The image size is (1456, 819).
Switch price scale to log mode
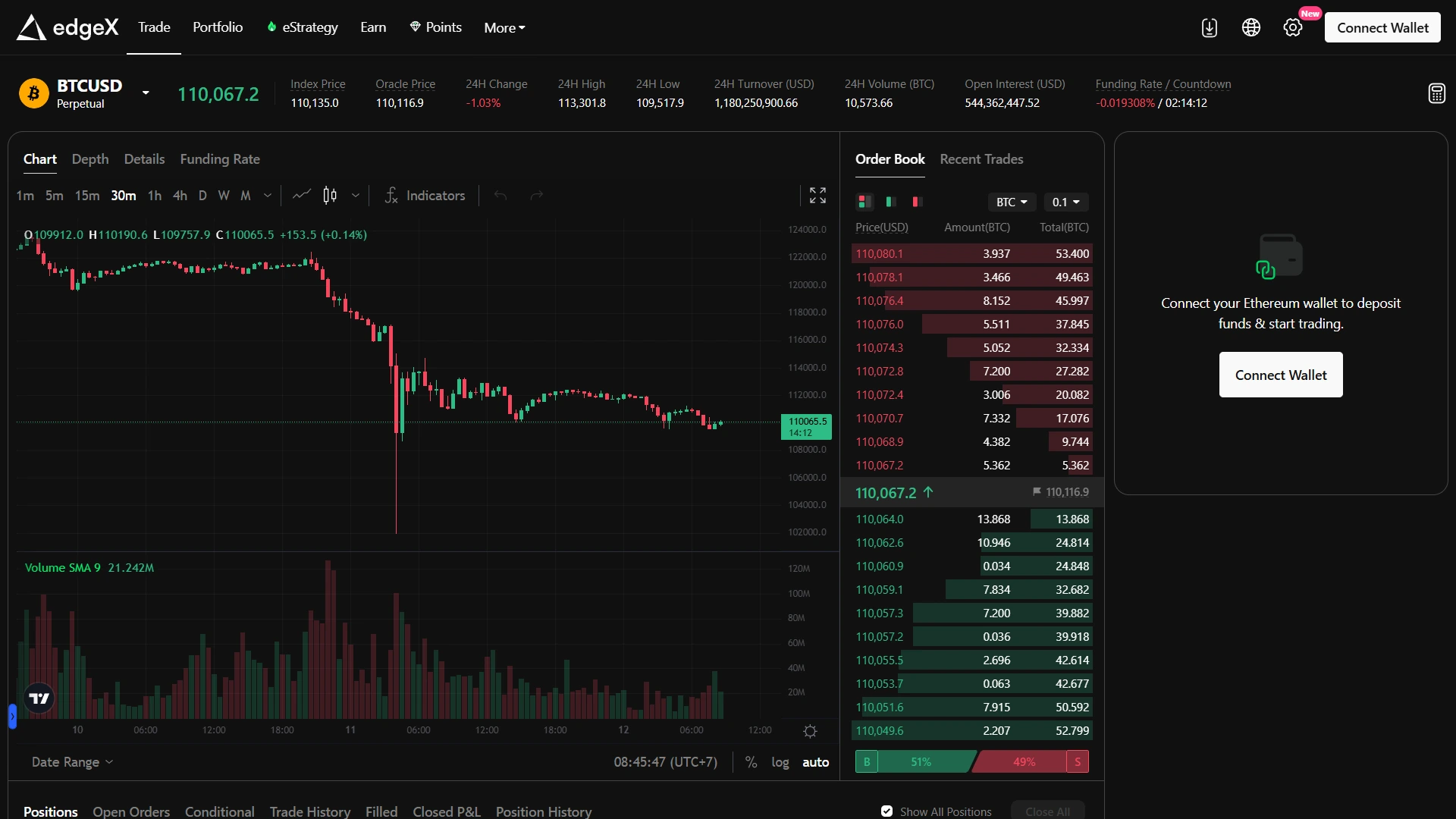(x=781, y=762)
